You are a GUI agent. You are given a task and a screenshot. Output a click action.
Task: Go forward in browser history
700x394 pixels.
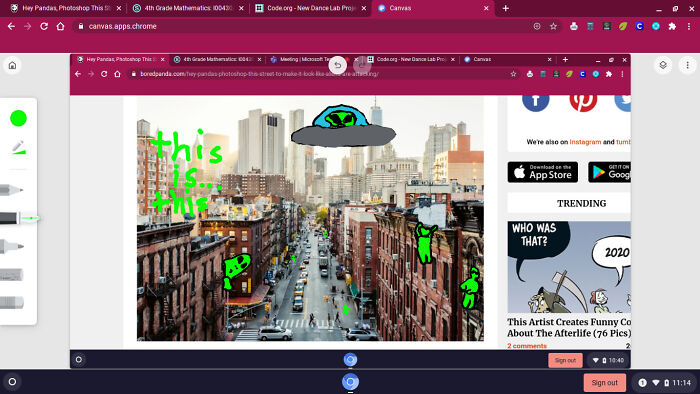point(28,26)
